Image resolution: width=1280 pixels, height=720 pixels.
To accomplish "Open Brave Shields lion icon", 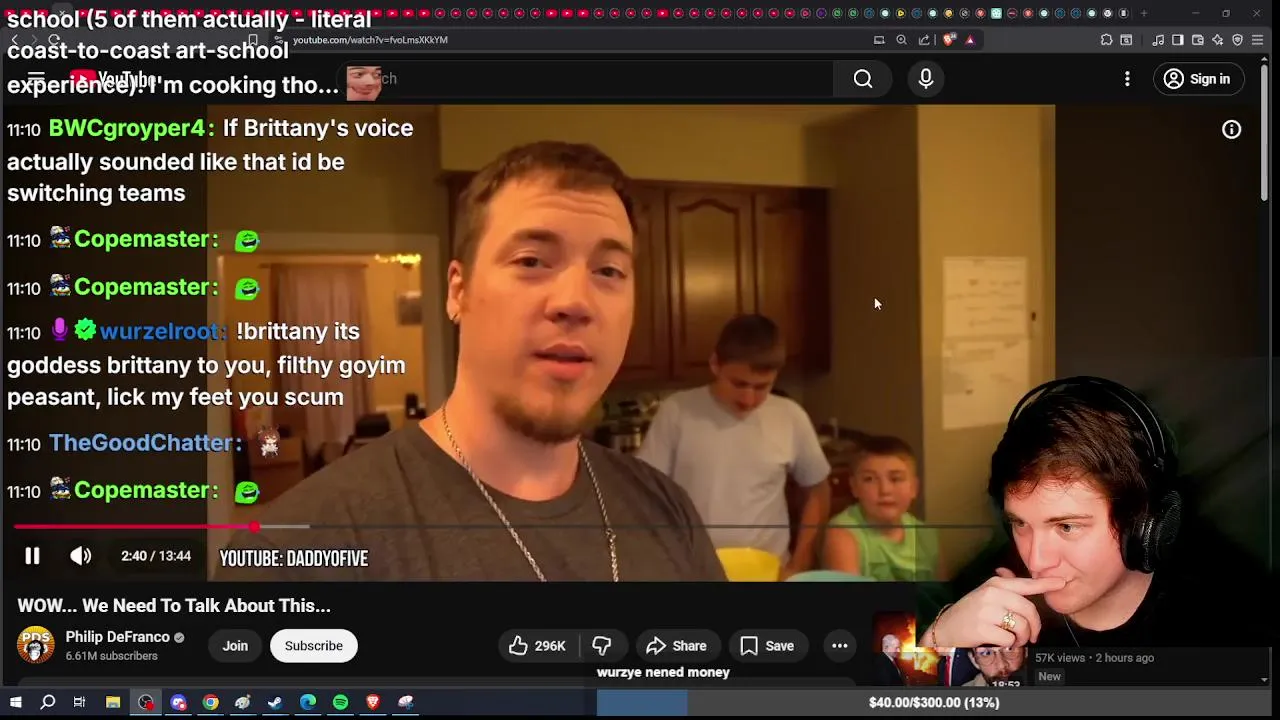I will pyautogui.click(x=949, y=40).
